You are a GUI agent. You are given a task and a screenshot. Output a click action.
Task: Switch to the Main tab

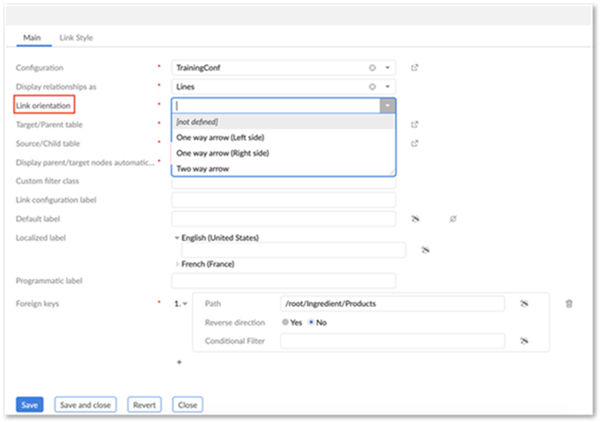coord(32,37)
